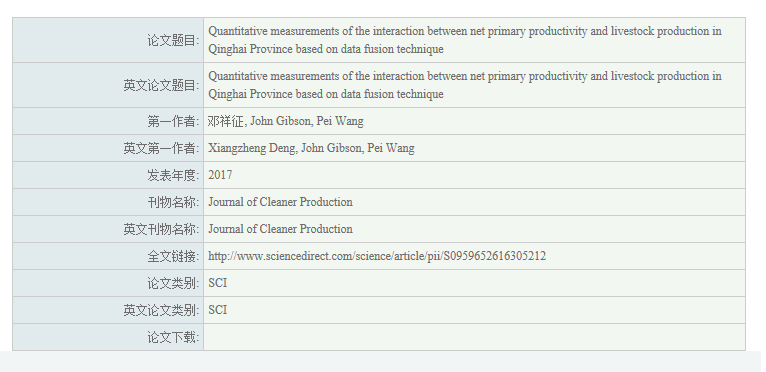Open the ScienceDirect full-text link
The image size is (766, 372).
coord(377,256)
